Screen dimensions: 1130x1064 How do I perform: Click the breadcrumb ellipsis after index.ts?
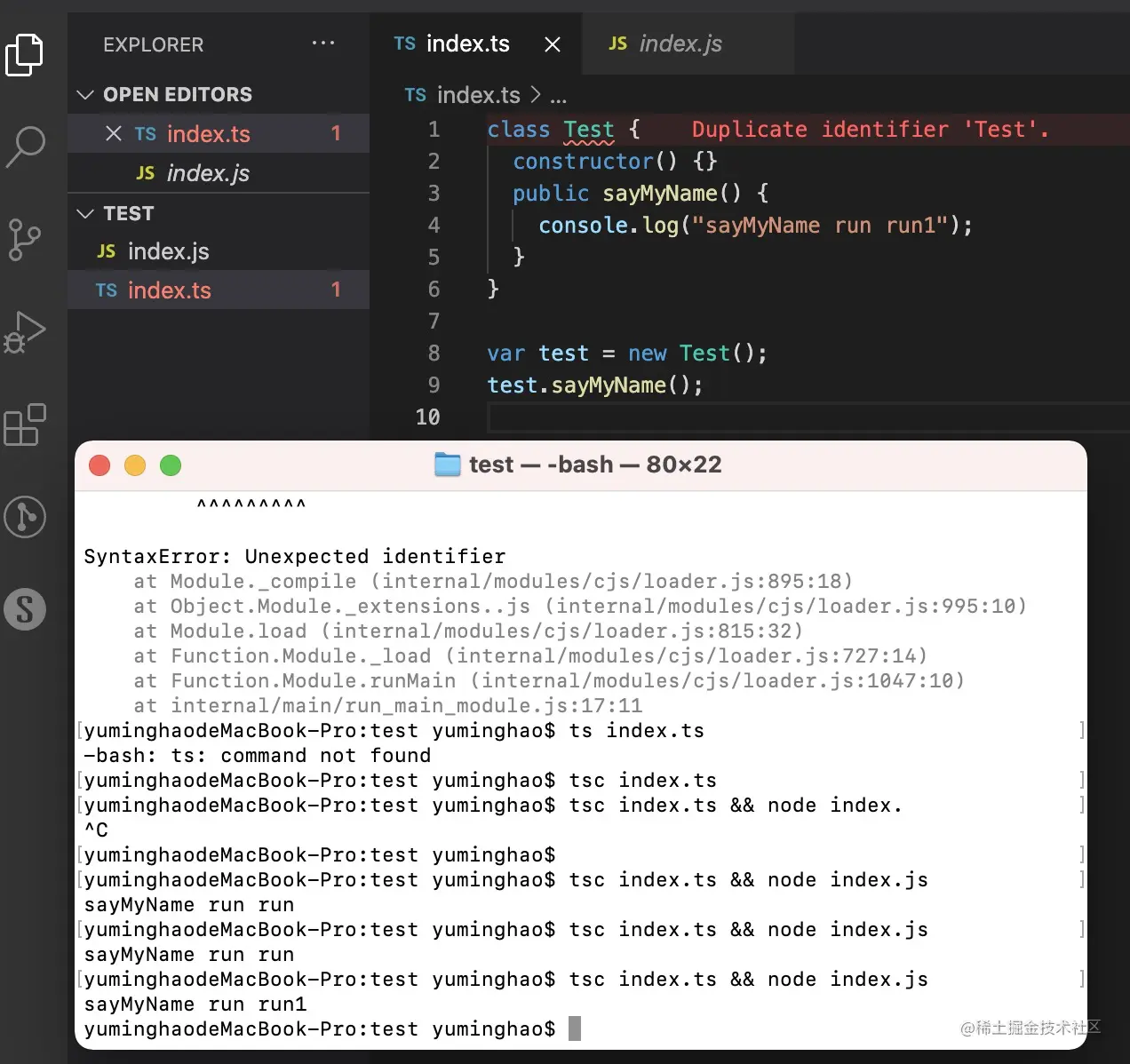[x=558, y=96]
